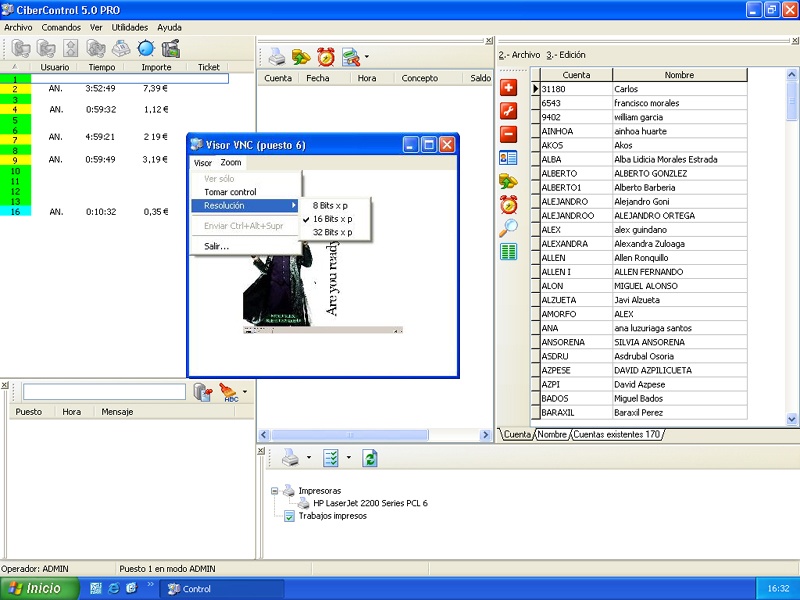
Task: Select 8 Bits x p resolution
Action: pos(331,205)
